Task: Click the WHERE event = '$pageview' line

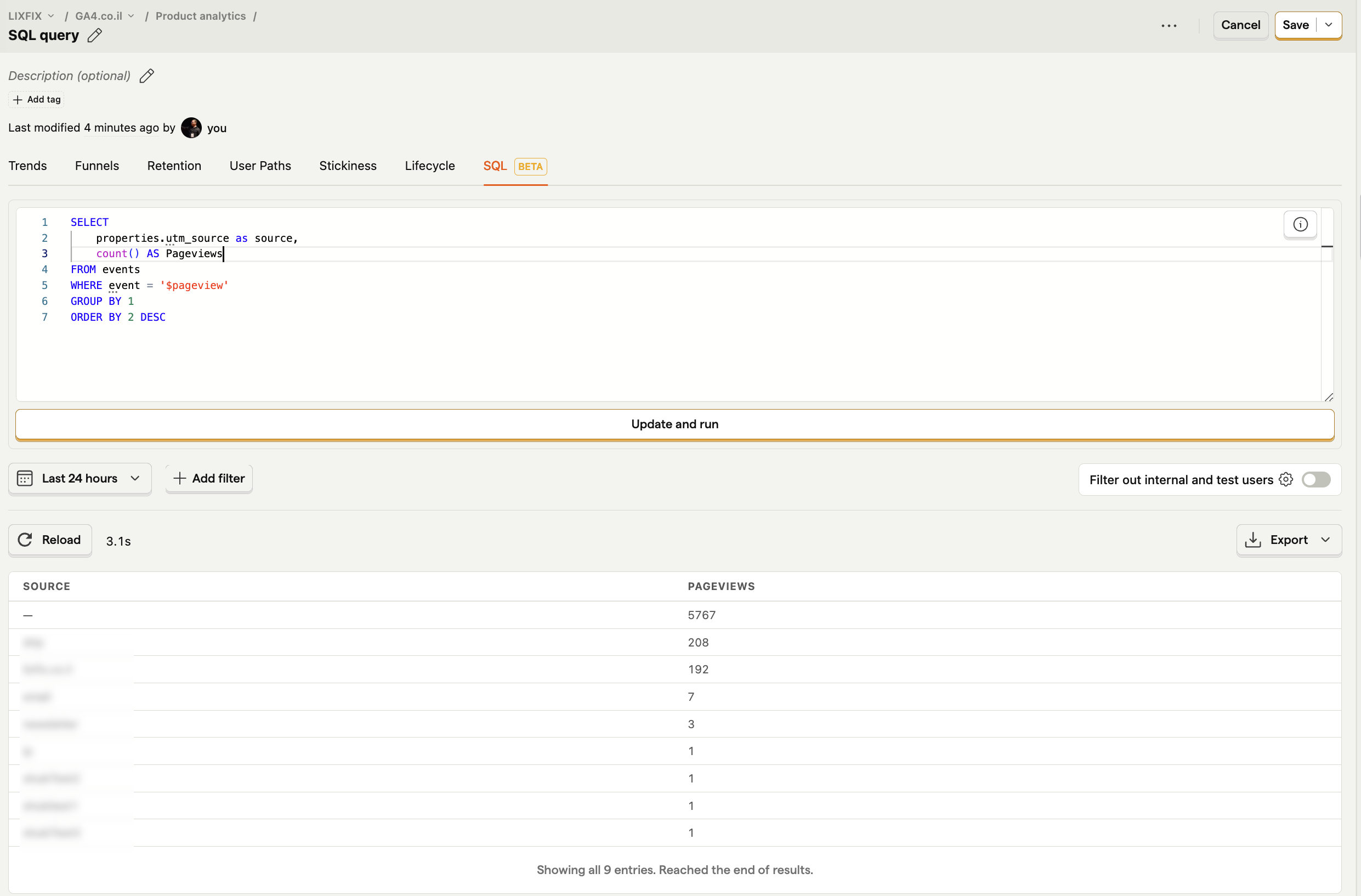Action: pos(149,285)
